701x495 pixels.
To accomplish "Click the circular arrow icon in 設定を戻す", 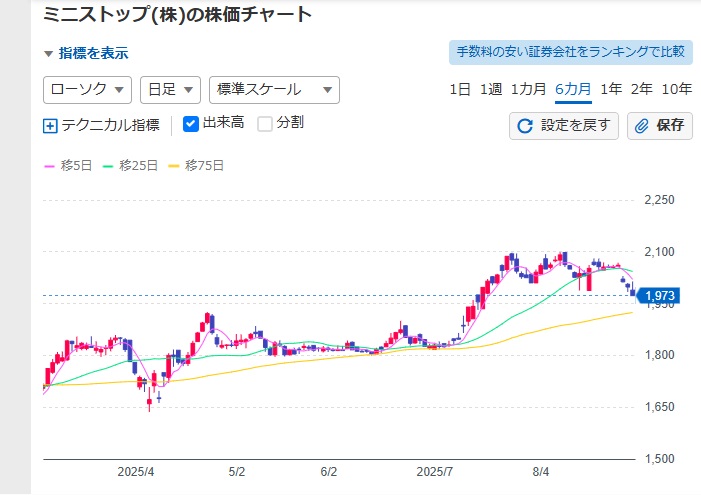I will [x=525, y=126].
